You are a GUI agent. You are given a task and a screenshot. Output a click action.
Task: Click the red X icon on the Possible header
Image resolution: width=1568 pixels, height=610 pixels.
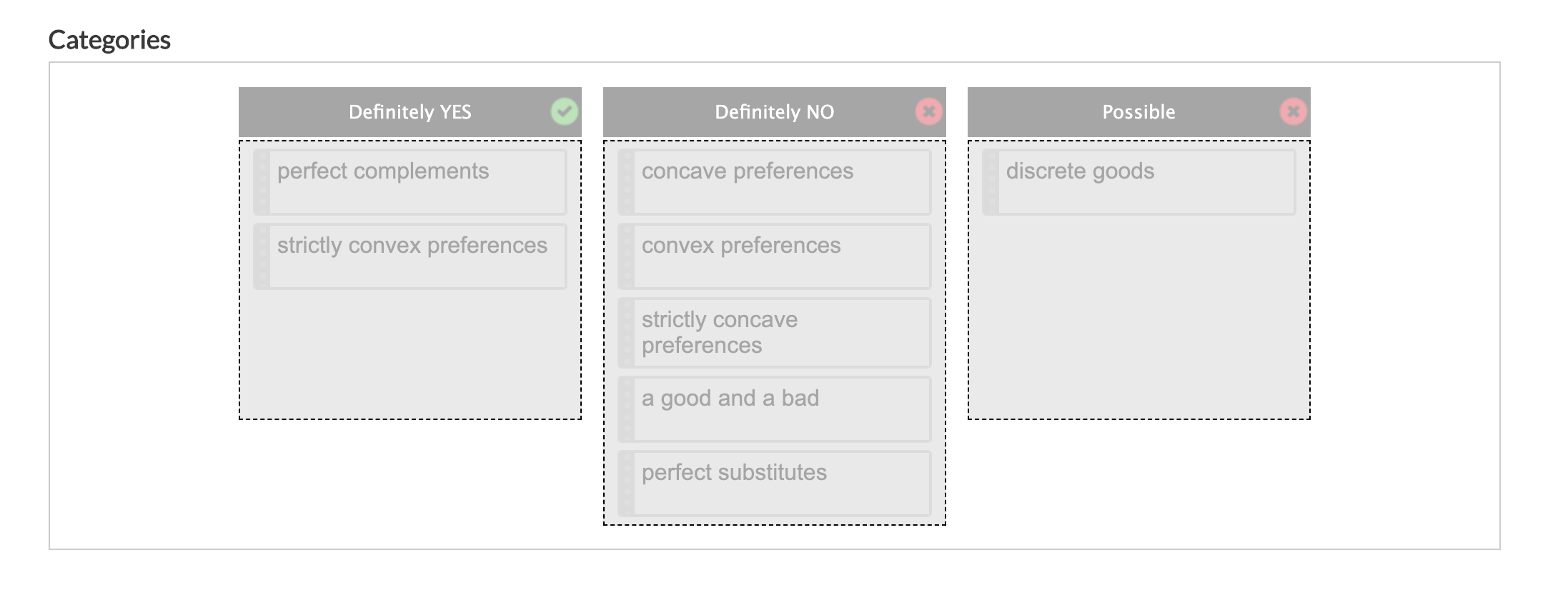coord(1294,111)
